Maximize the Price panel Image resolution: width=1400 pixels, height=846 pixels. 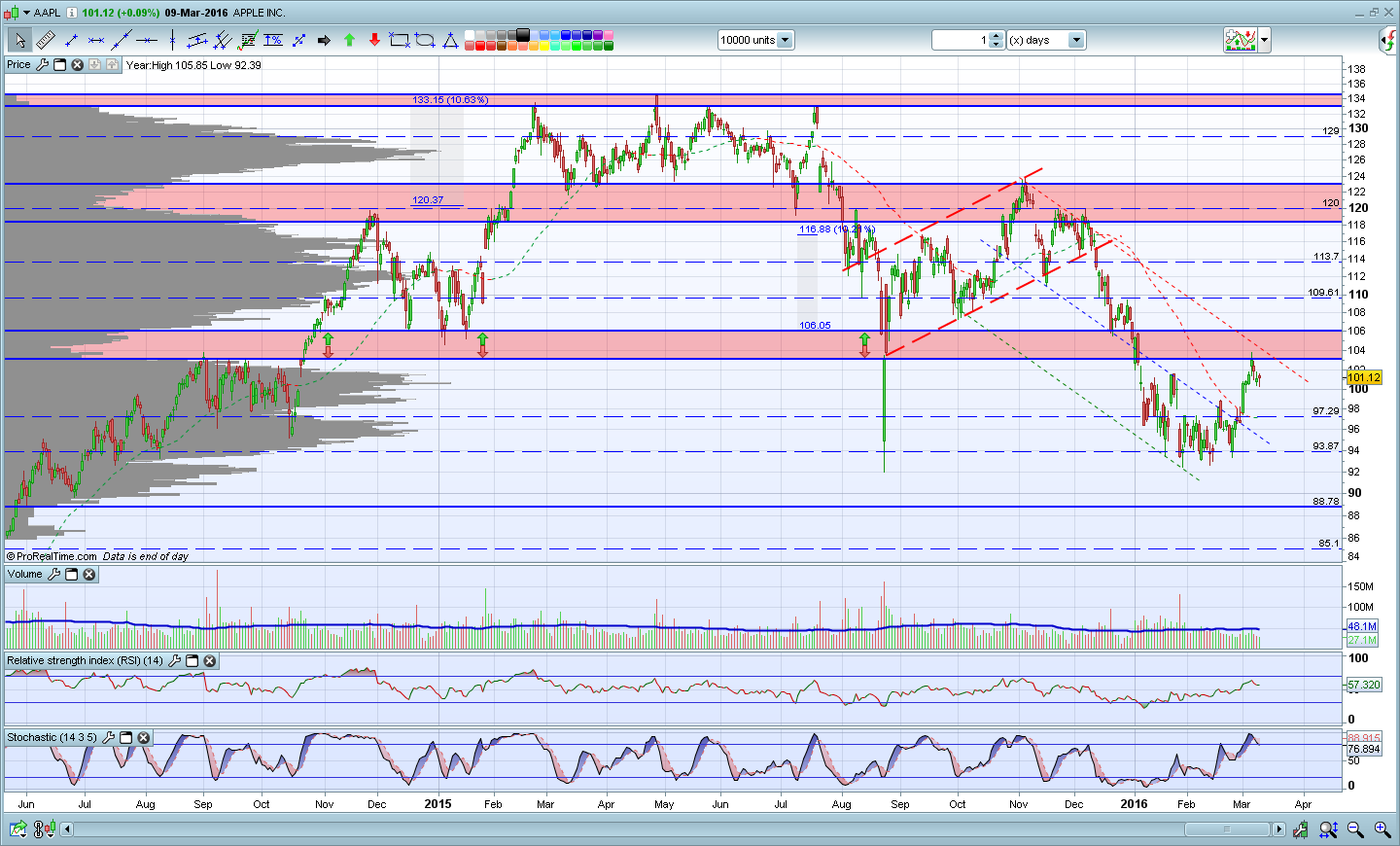(x=59, y=65)
